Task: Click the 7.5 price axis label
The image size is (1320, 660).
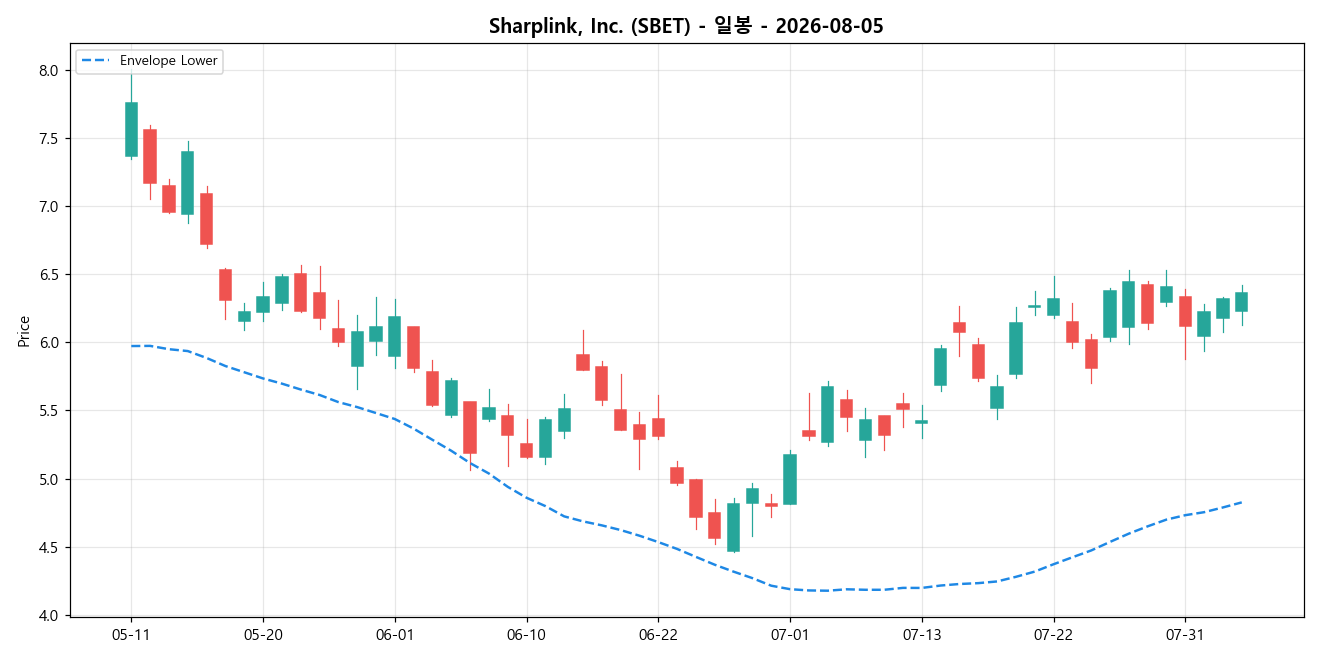Action: click(x=51, y=138)
